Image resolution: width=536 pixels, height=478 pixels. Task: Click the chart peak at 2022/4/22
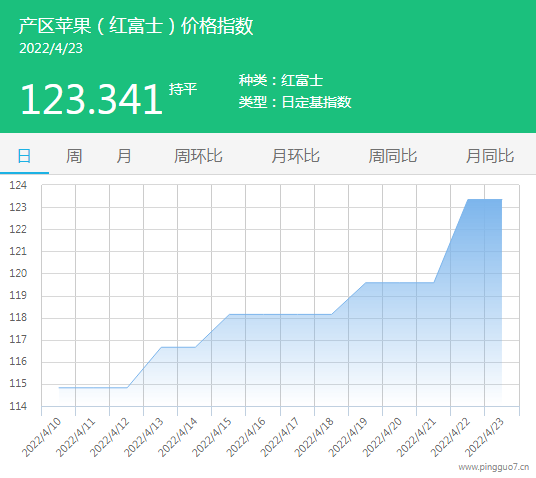468,199
